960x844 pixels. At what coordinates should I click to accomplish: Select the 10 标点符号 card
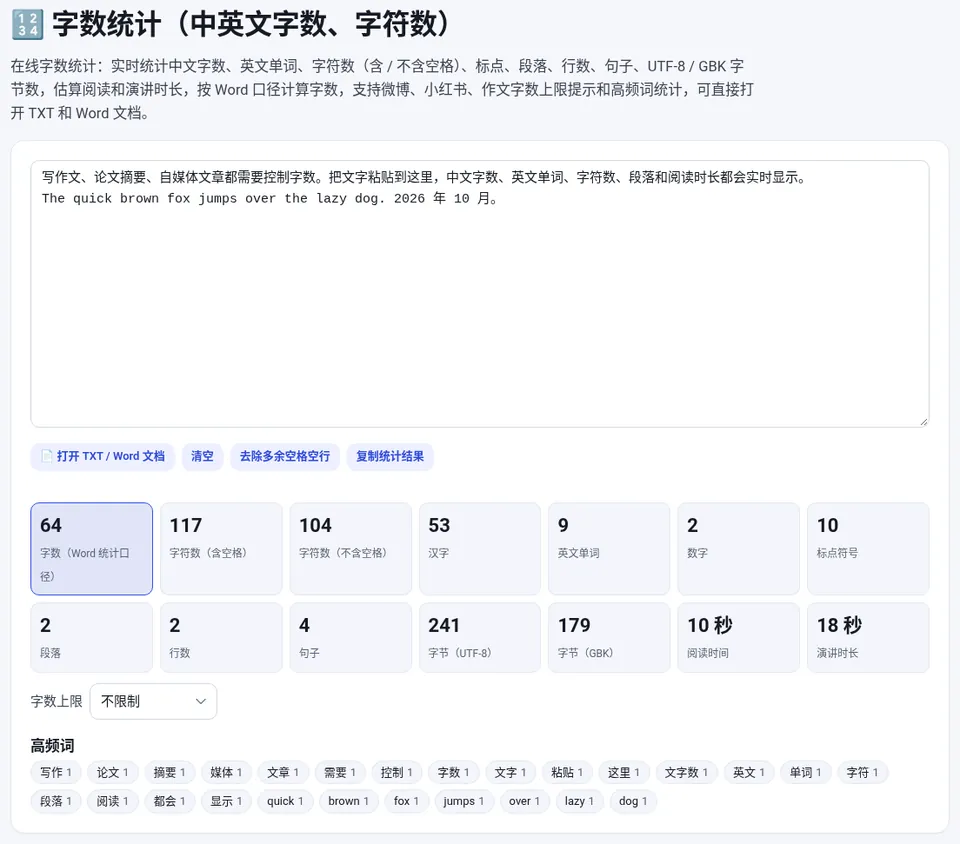[x=868, y=548]
